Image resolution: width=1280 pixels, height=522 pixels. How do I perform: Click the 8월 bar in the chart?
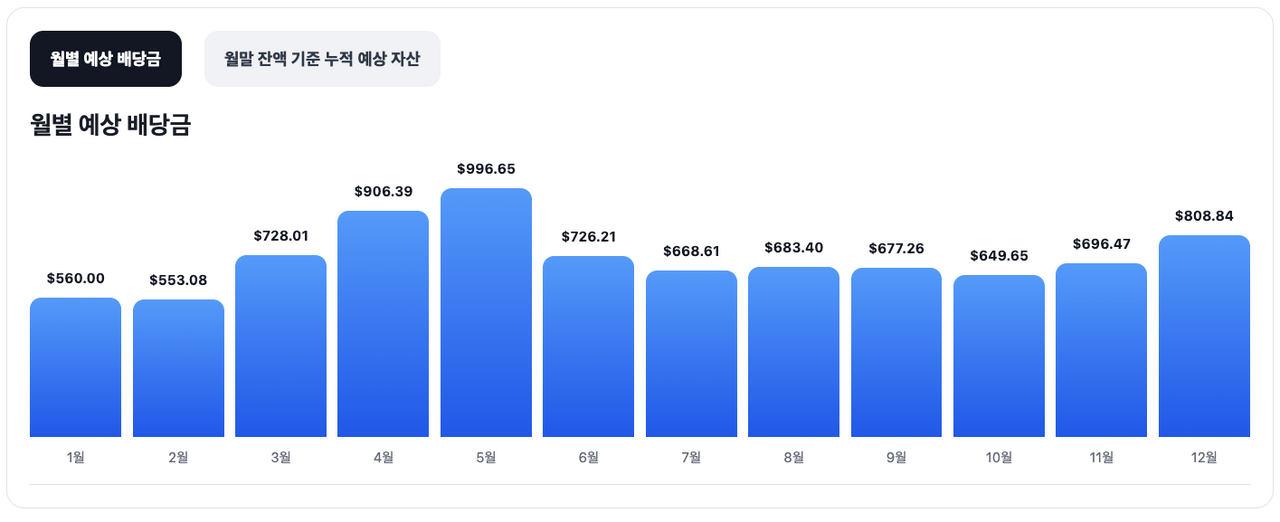click(x=794, y=352)
